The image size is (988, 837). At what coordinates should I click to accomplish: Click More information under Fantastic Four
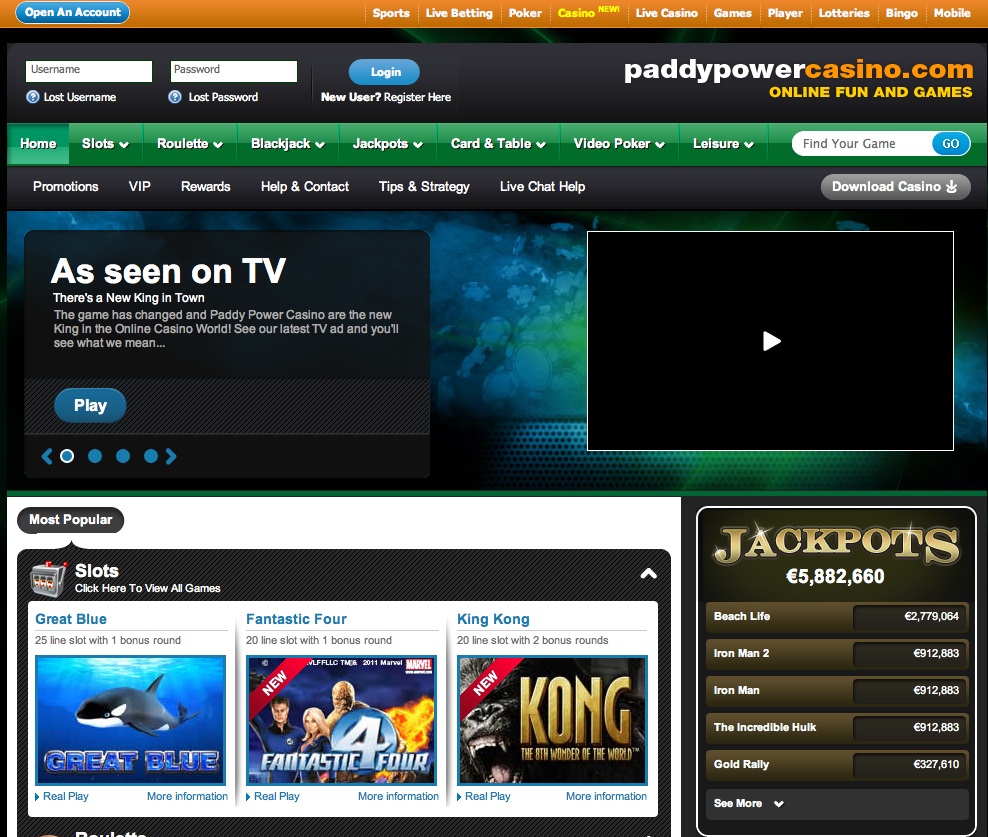click(398, 796)
